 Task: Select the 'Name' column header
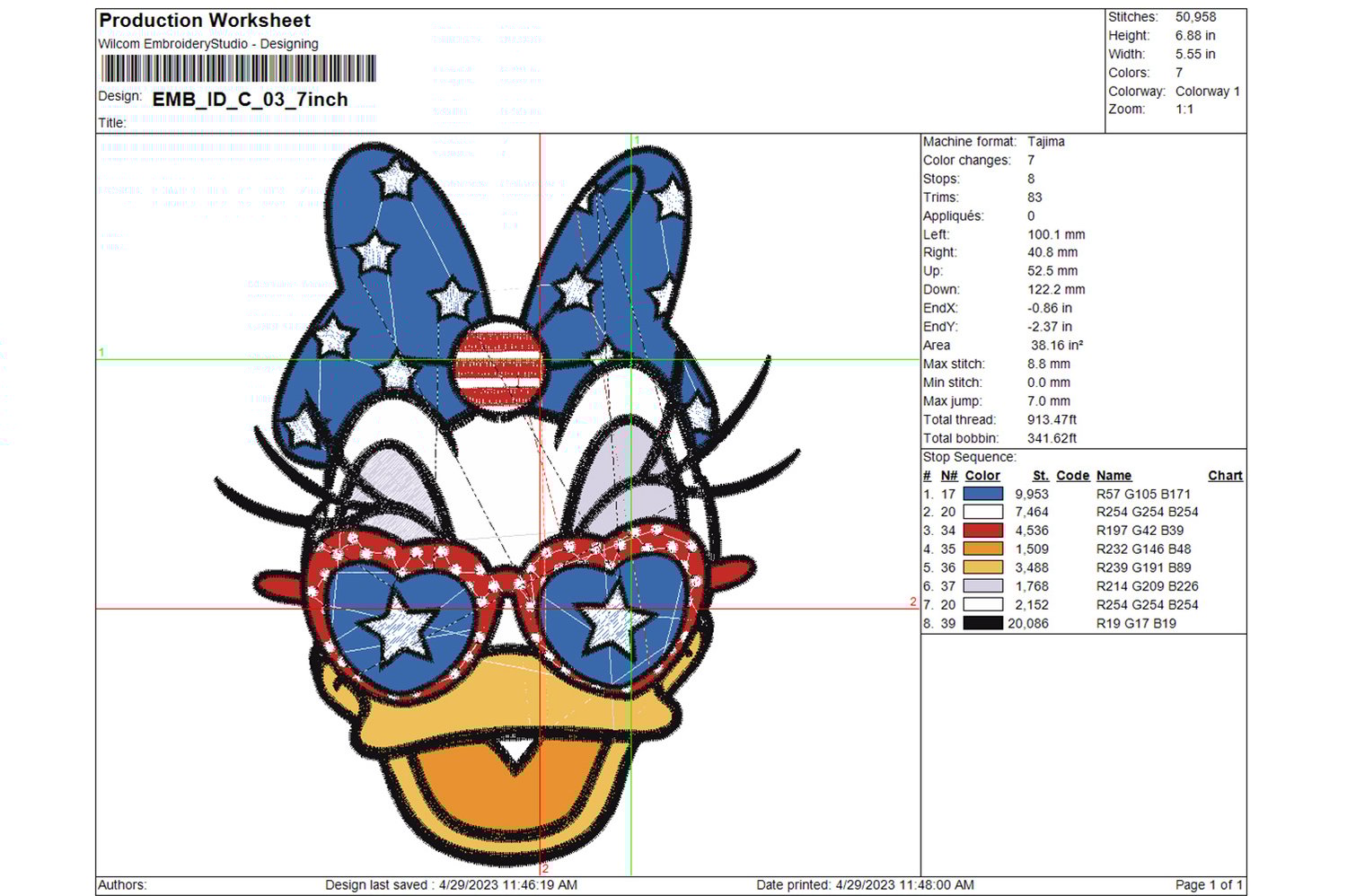click(x=1114, y=476)
